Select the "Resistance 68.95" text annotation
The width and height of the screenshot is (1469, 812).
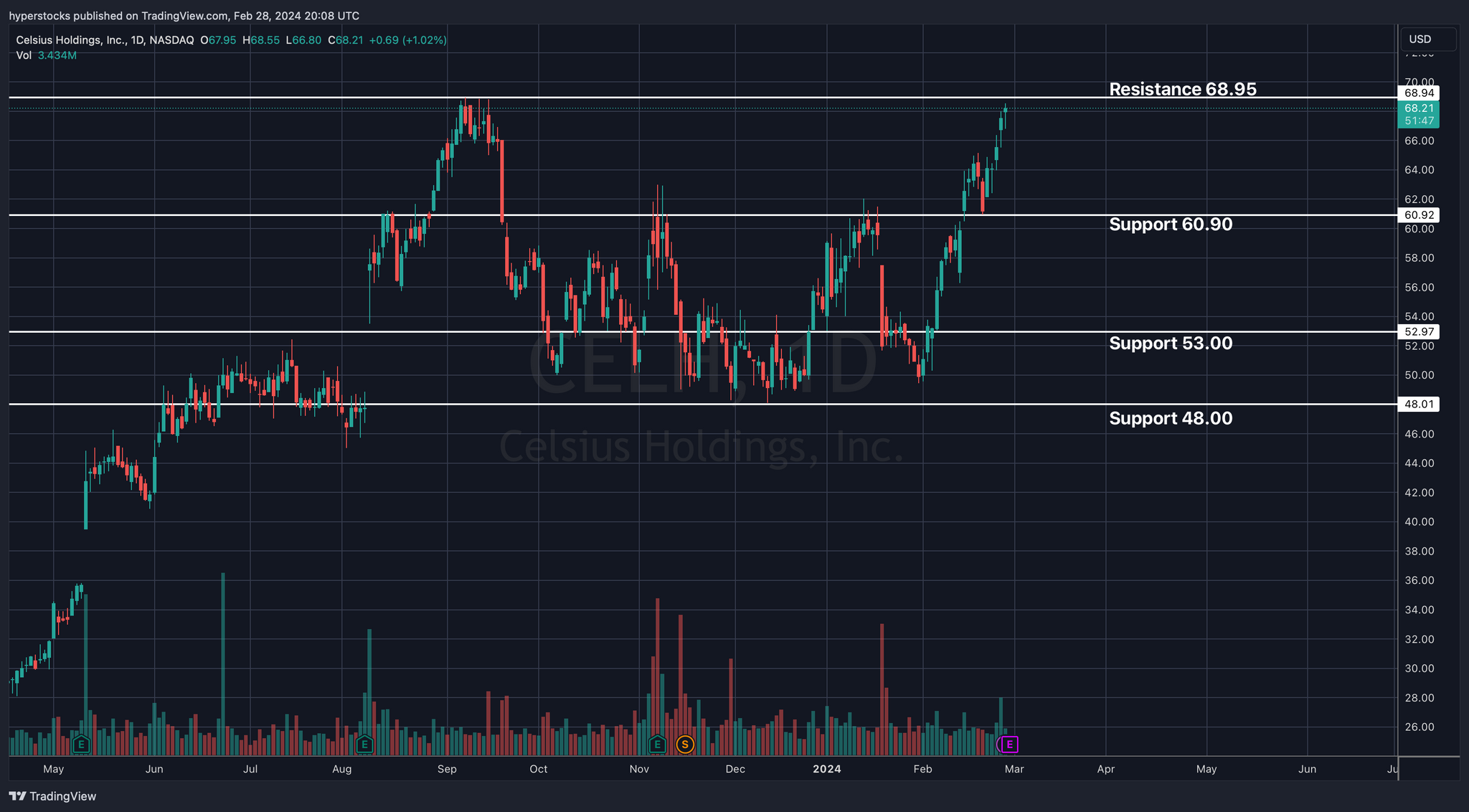(x=1182, y=90)
